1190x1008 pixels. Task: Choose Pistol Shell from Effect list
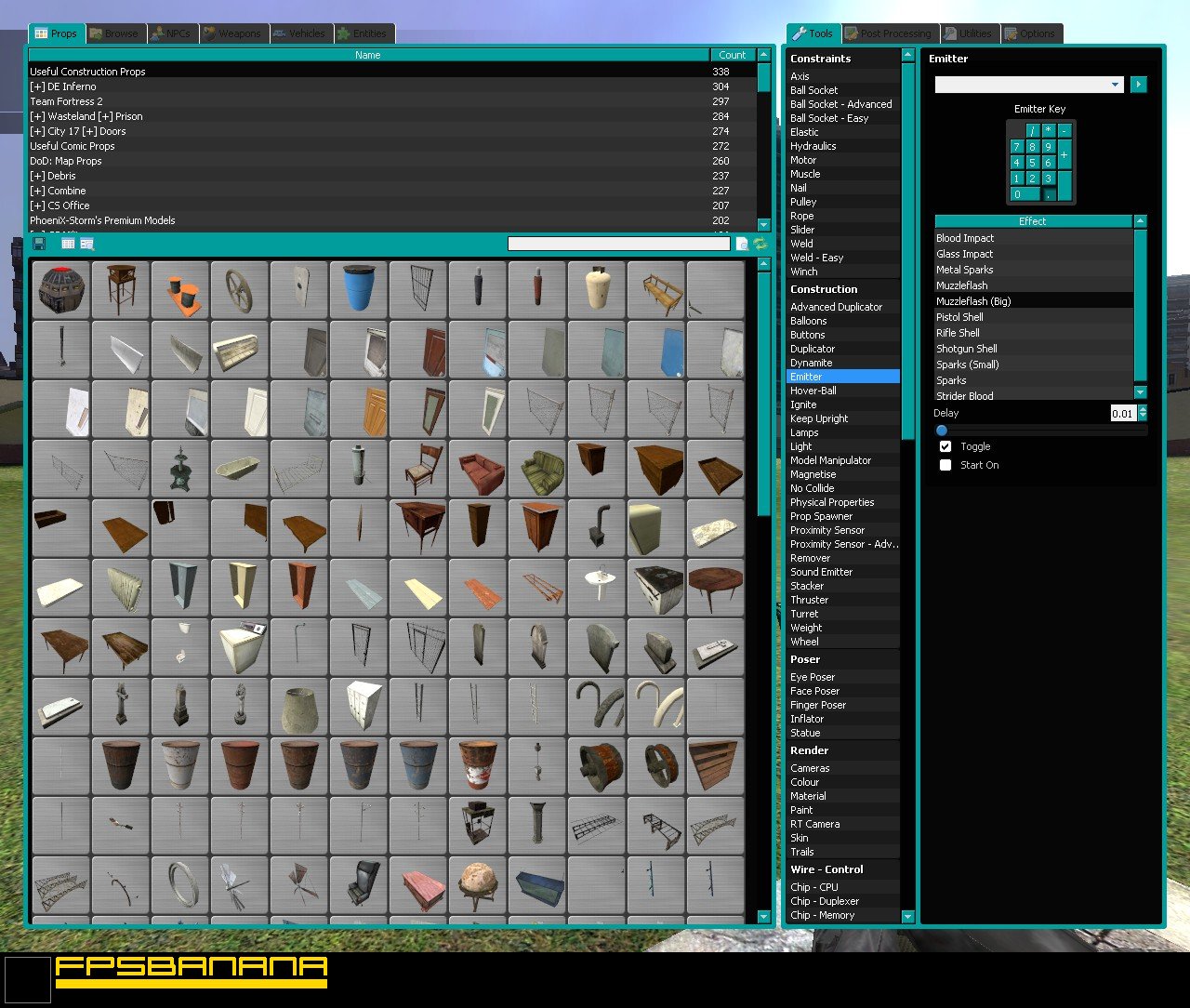[x=959, y=317]
